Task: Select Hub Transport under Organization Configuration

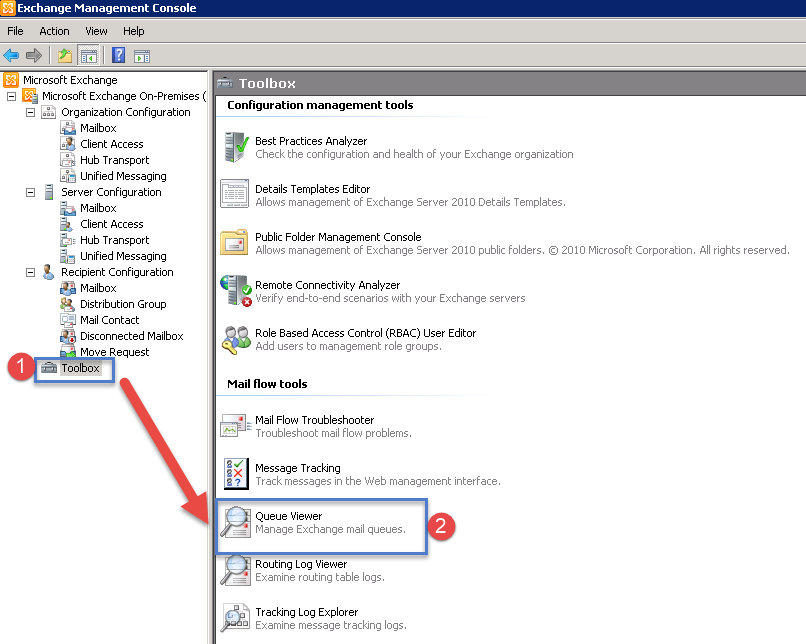Action: point(115,160)
